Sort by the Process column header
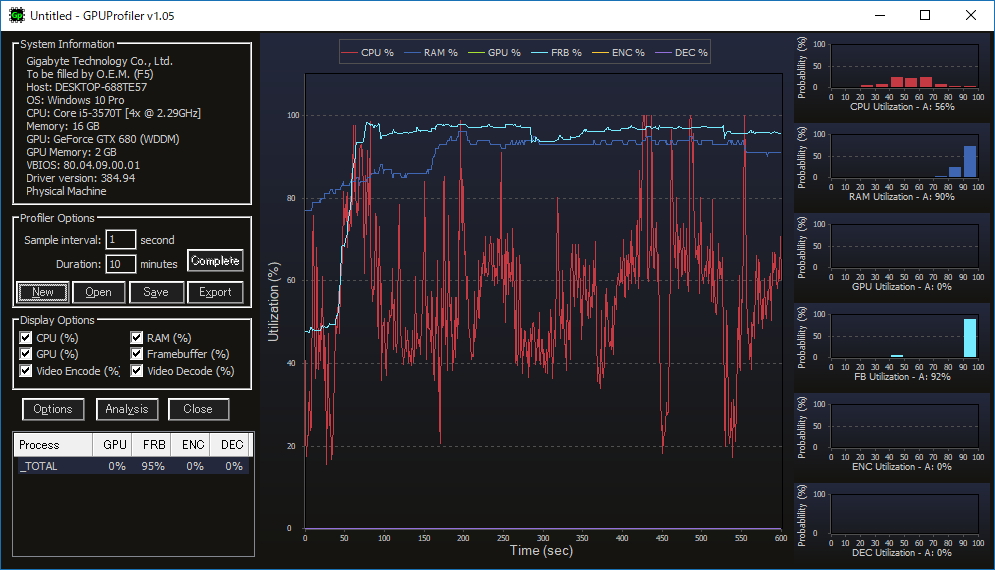The height and width of the screenshot is (570, 995). click(53, 445)
